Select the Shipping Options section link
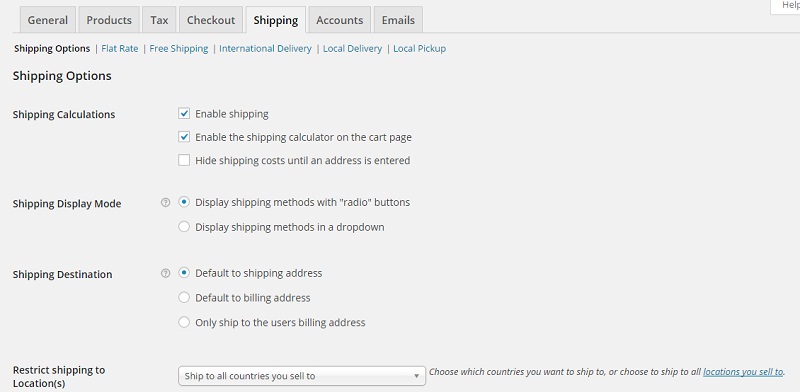The image size is (800, 392). click(52, 48)
